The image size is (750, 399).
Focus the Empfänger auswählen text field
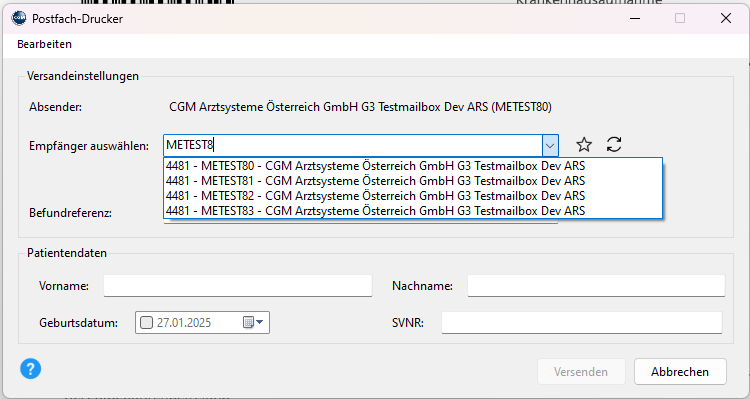(x=353, y=145)
